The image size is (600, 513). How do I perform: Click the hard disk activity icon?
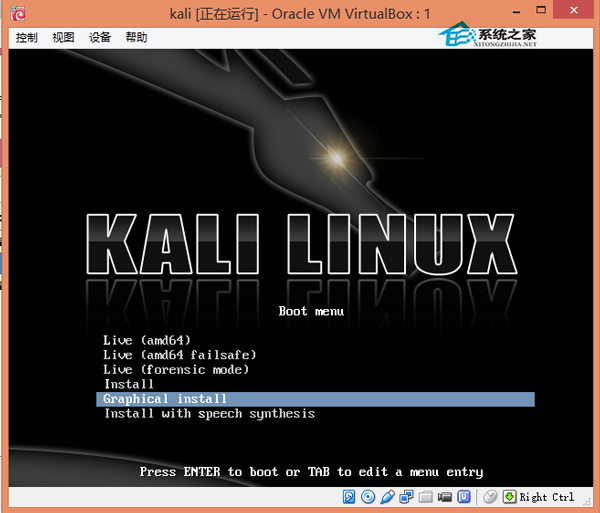(349, 497)
